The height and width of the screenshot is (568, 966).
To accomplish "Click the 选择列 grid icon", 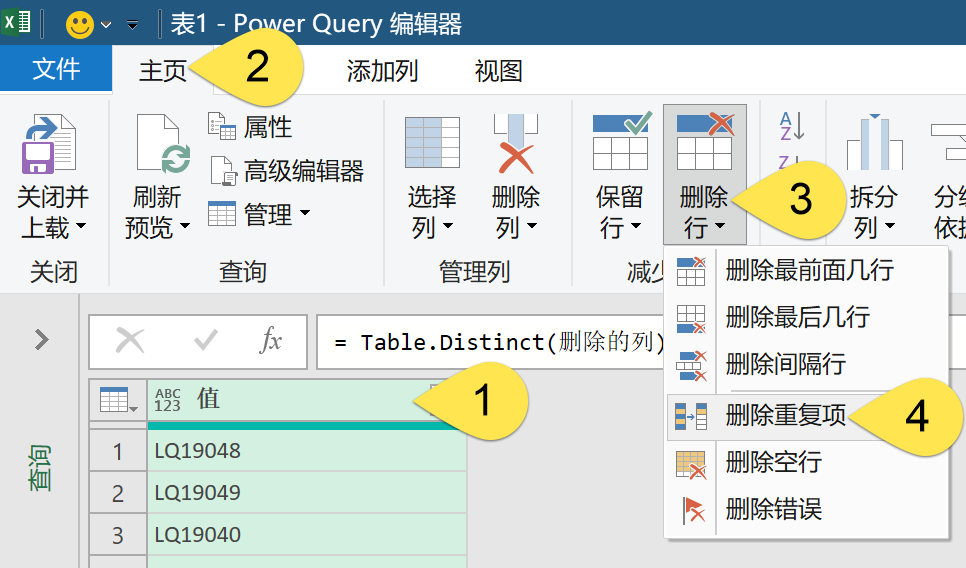I will pyautogui.click(x=432, y=142).
